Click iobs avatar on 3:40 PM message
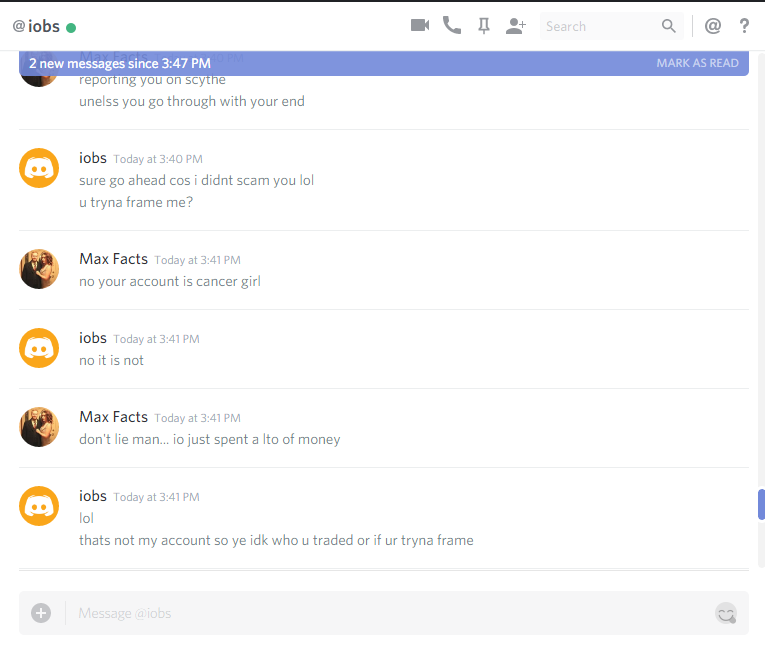Image resolution: width=765 pixels, height=660 pixels. point(39,168)
